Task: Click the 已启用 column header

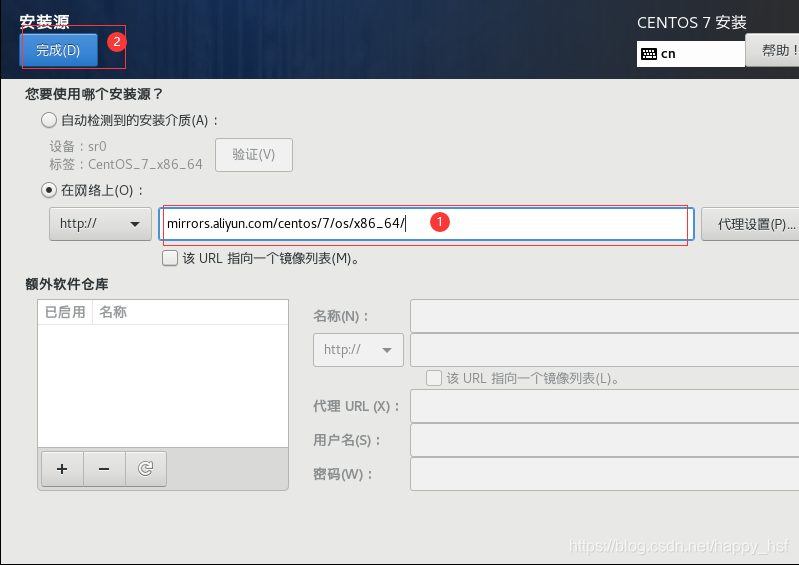Action: pos(65,312)
